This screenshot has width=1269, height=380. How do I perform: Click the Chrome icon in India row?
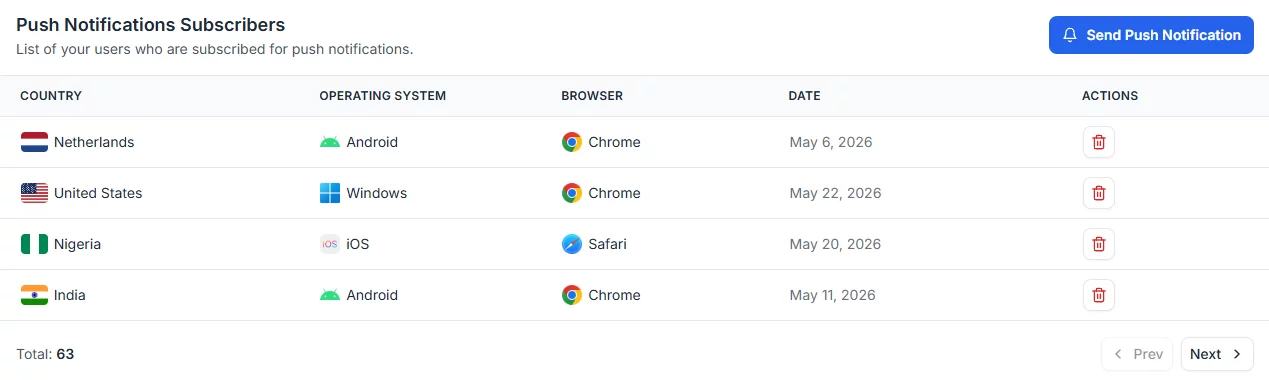(x=571, y=295)
